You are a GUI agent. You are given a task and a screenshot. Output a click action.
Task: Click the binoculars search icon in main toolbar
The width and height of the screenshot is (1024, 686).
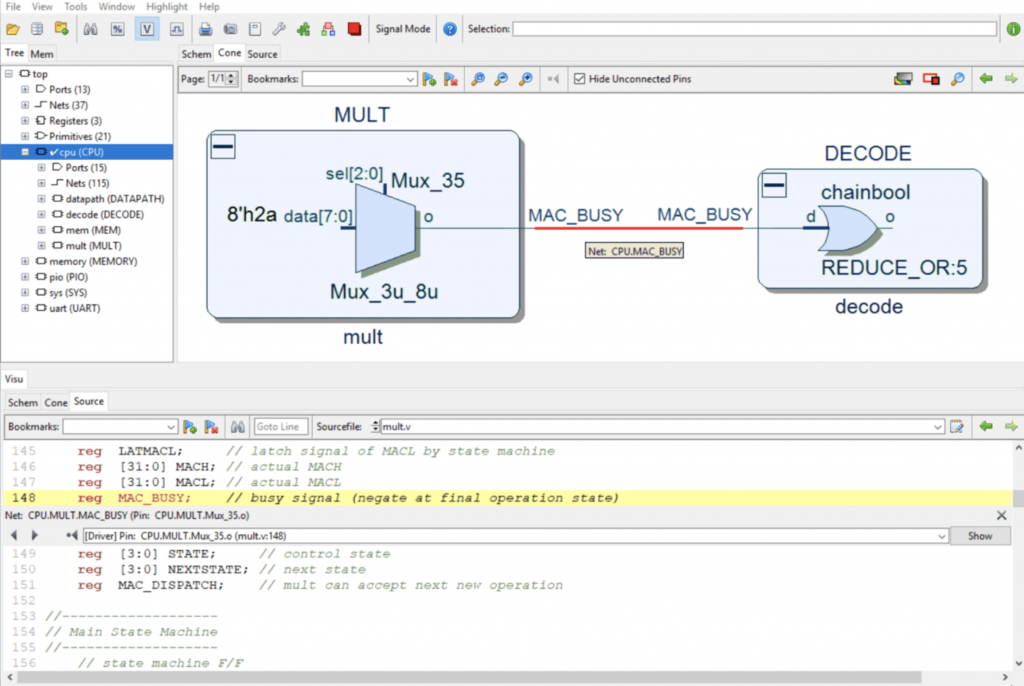90,29
